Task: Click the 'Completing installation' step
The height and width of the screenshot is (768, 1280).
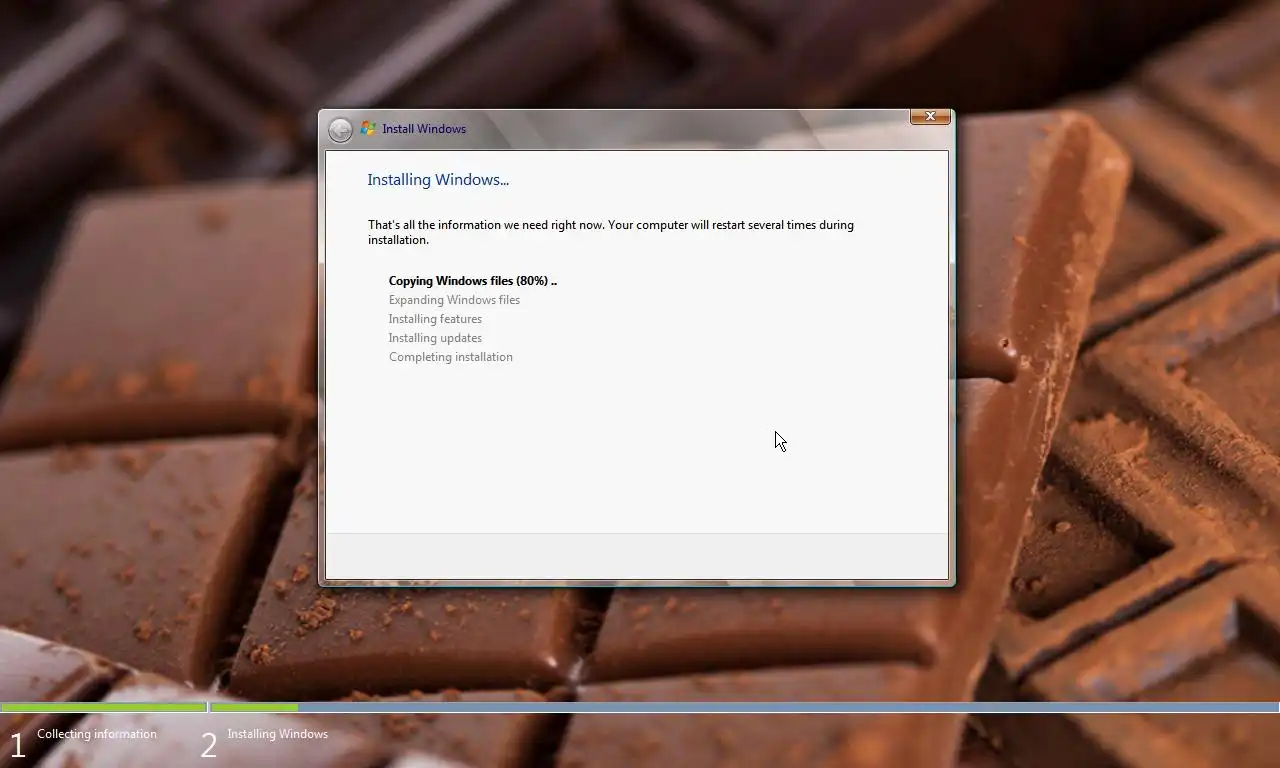Action: click(x=450, y=357)
